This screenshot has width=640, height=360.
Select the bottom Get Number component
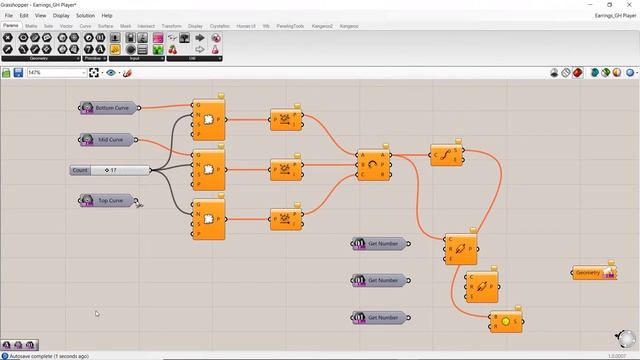[x=380, y=318]
